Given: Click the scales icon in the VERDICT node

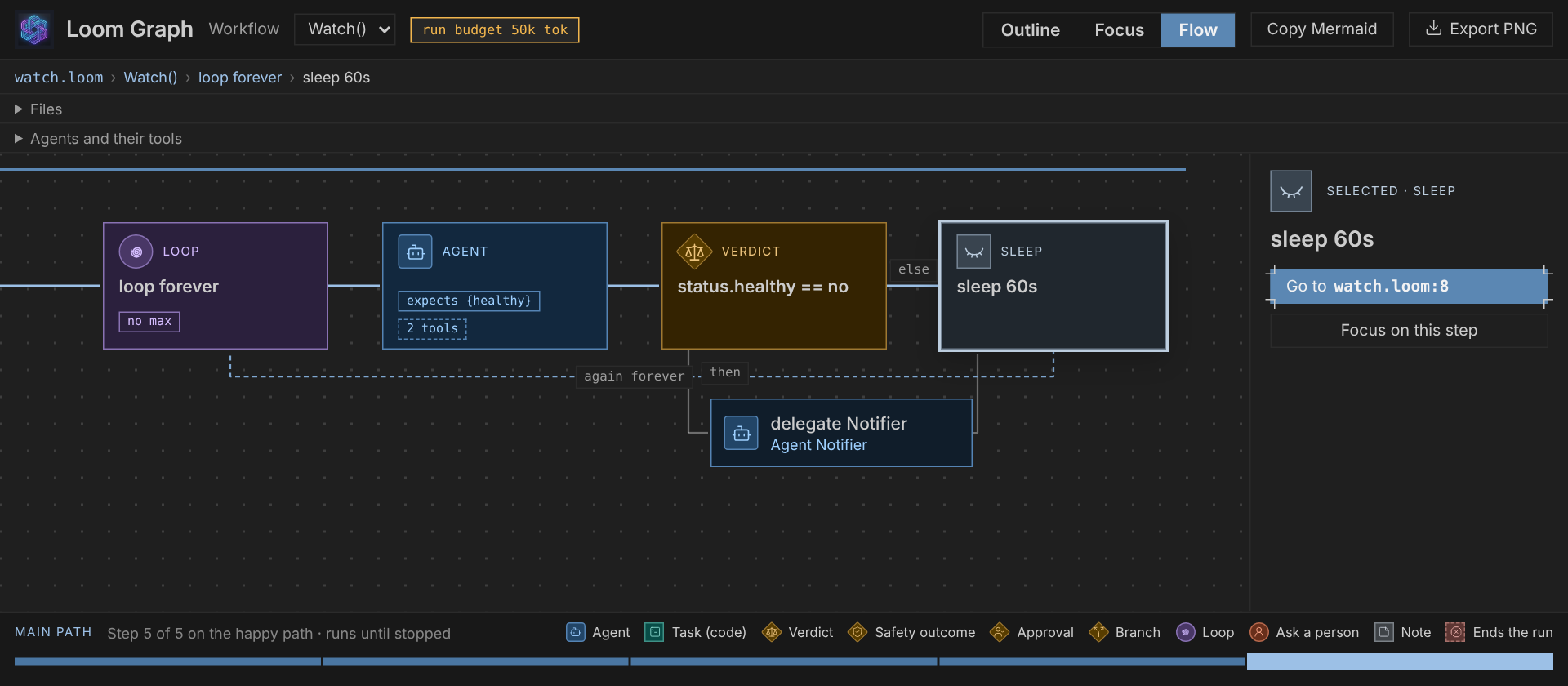Looking at the screenshot, I should [x=695, y=252].
